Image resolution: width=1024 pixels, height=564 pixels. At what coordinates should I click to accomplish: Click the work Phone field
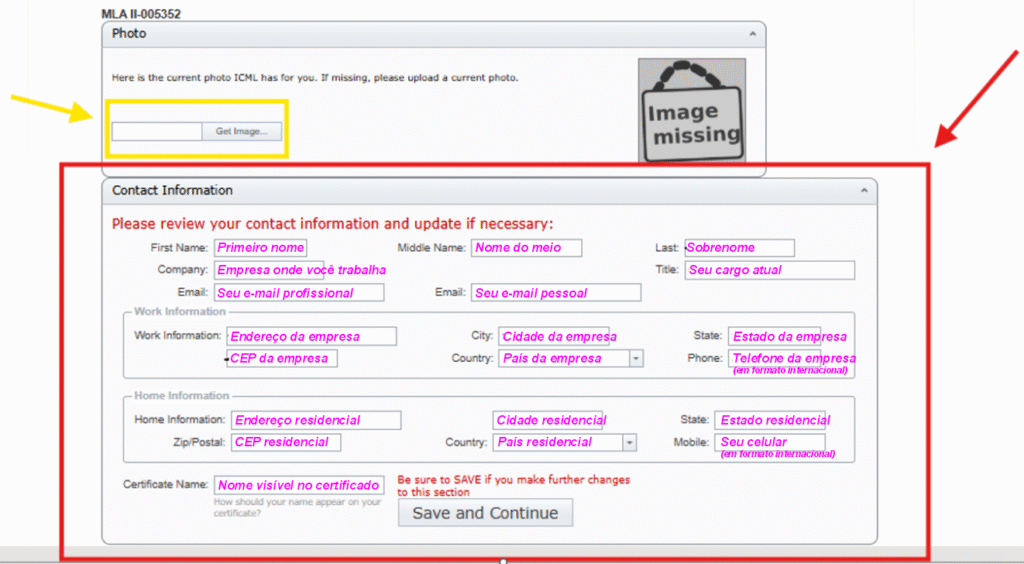tap(790, 358)
